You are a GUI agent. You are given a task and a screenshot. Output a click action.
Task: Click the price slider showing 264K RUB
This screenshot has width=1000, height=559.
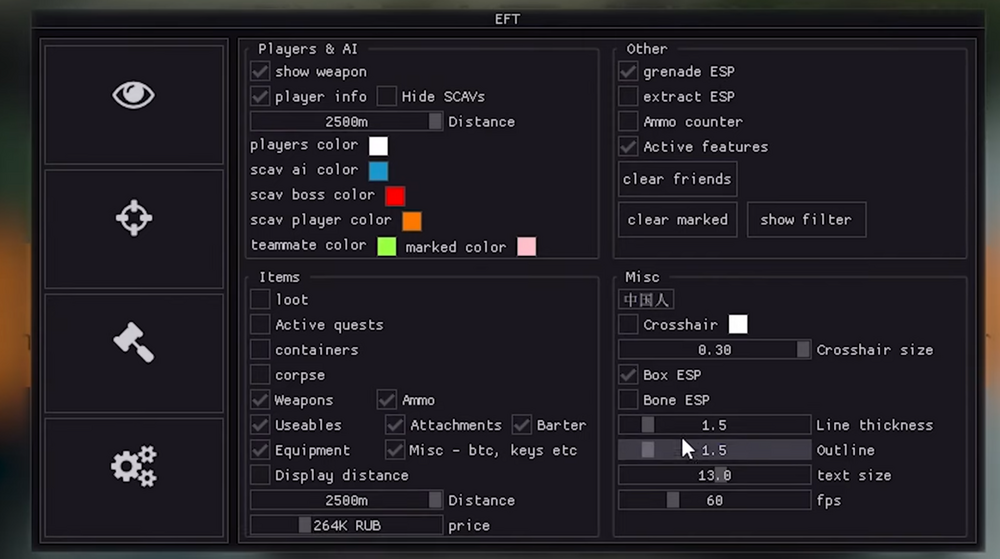click(346, 525)
